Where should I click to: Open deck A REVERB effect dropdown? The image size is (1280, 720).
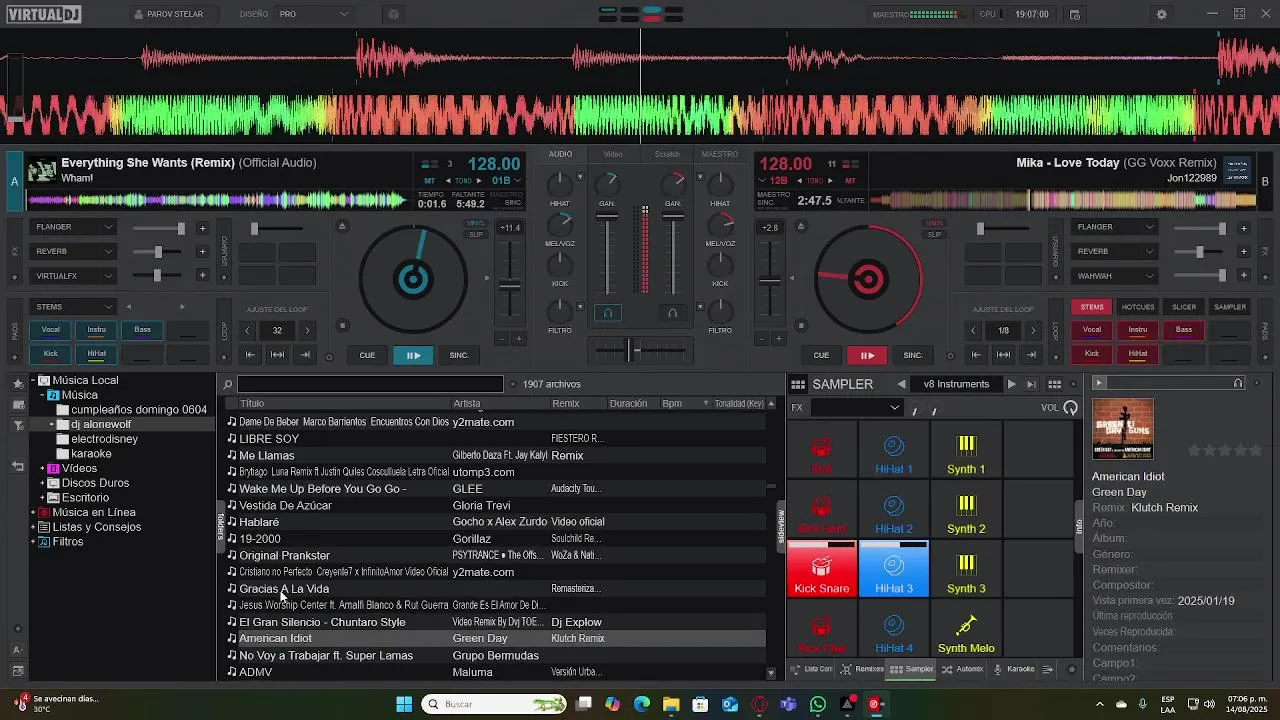pos(74,251)
